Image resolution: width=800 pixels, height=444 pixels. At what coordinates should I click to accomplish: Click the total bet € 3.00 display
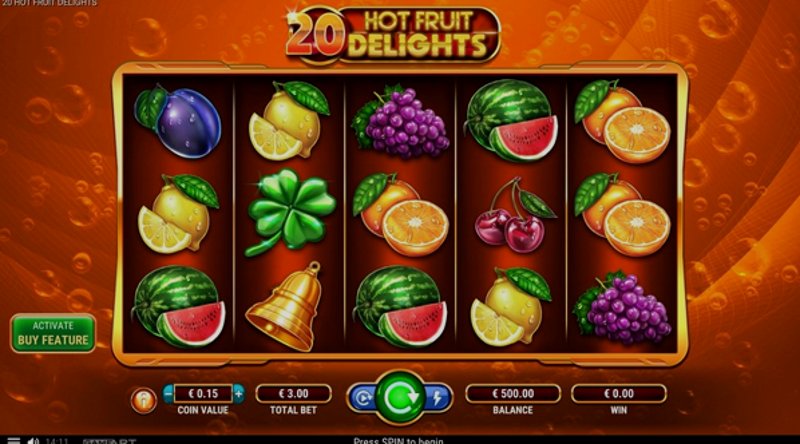coord(293,393)
